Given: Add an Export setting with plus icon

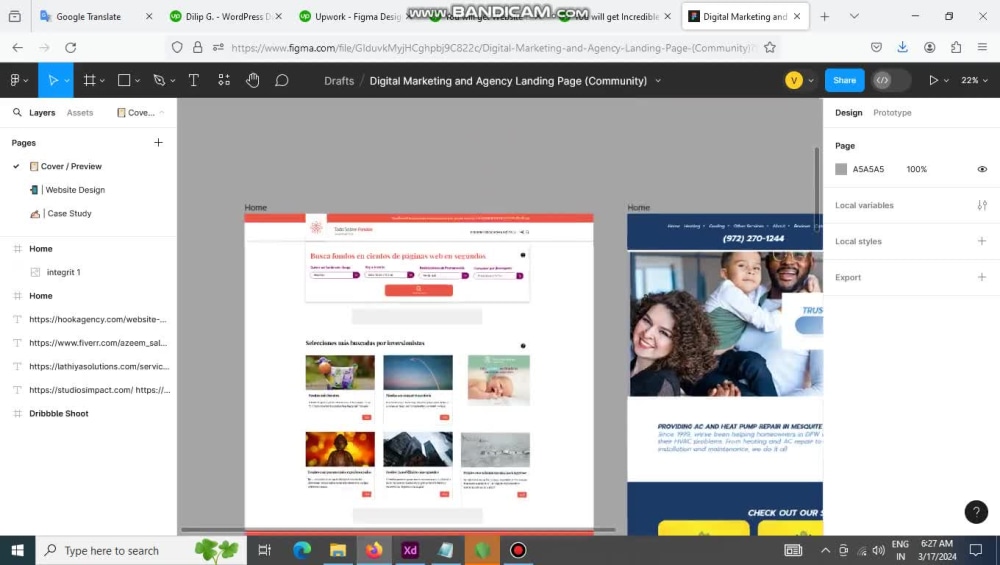Looking at the screenshot, I should tap(982, 277).
